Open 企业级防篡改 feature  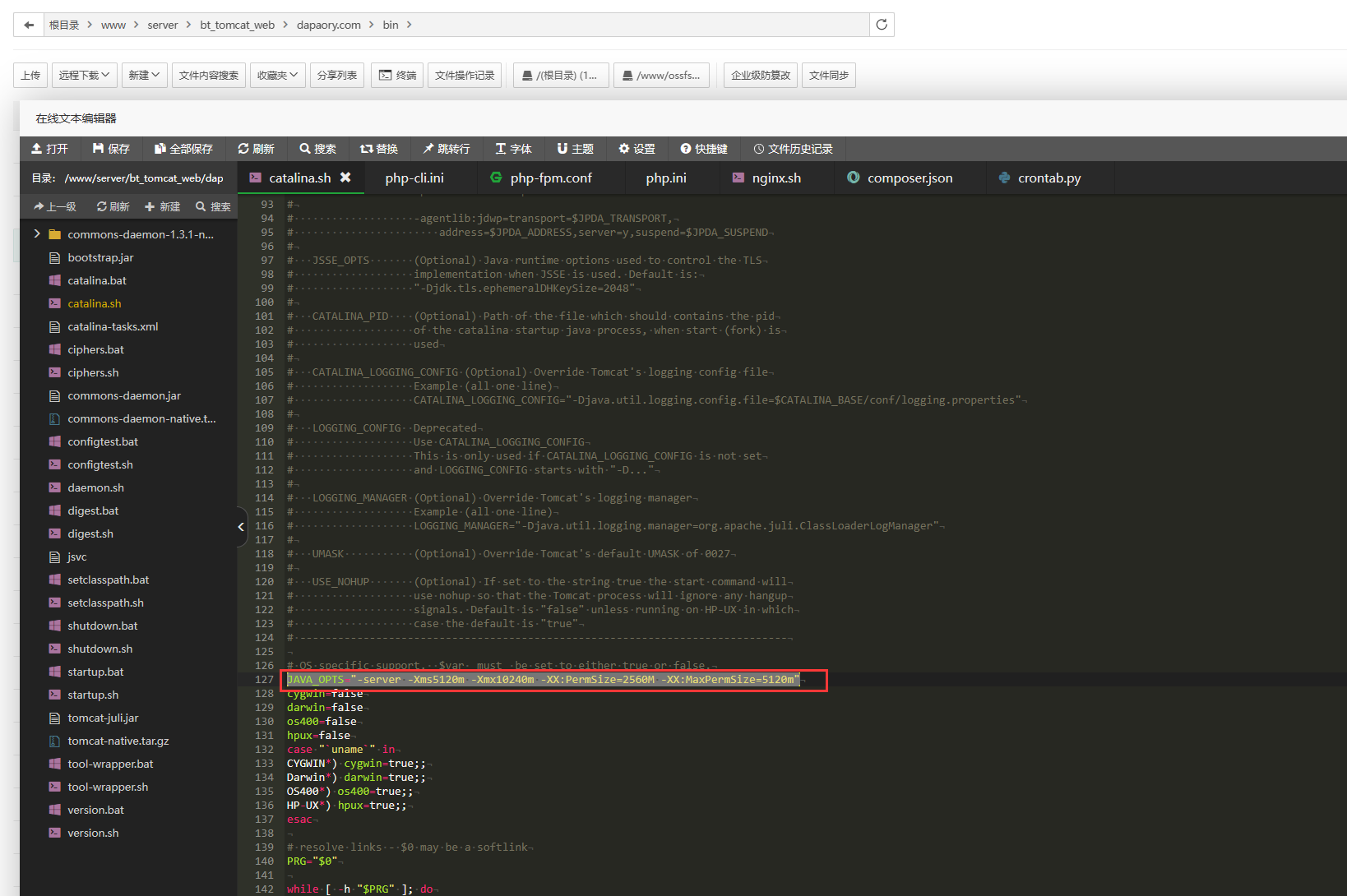761,76
